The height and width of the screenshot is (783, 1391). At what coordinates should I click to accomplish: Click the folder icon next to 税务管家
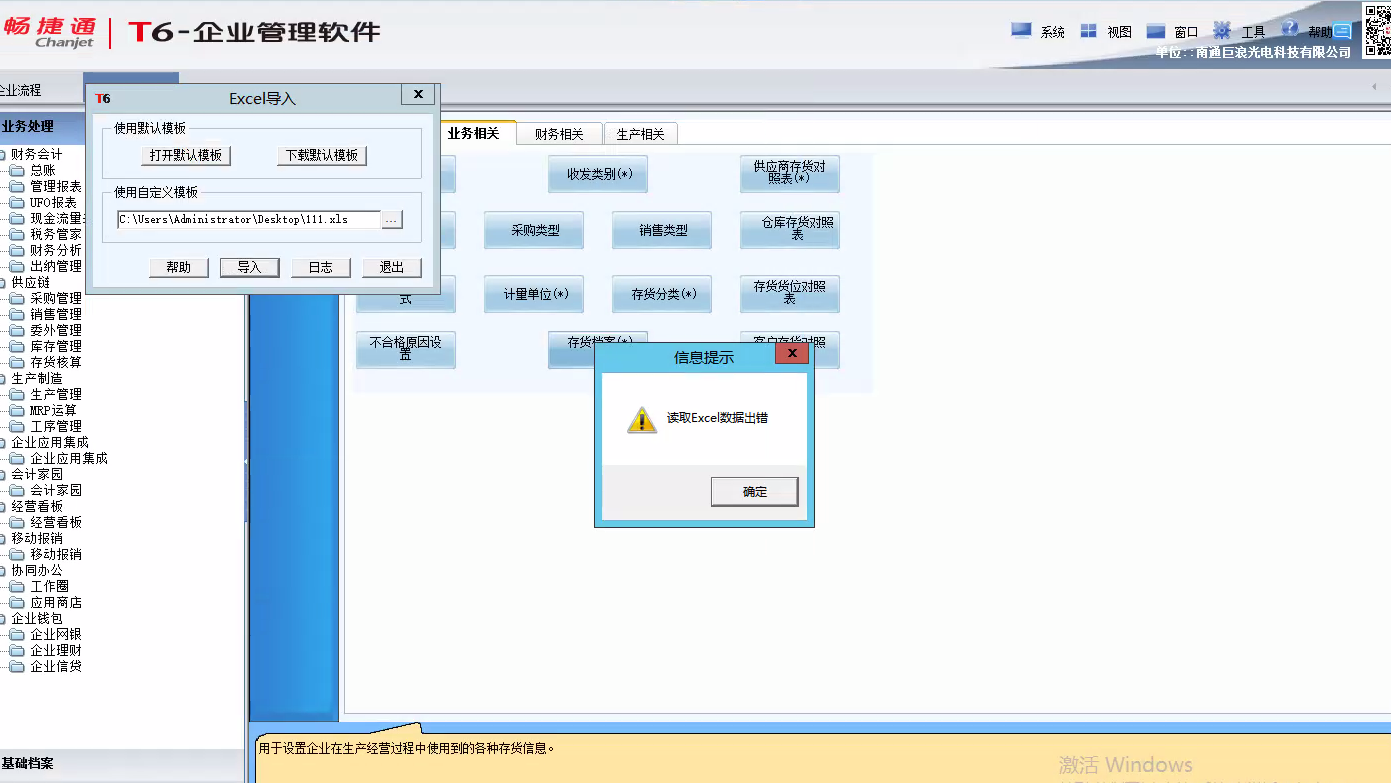17,234
